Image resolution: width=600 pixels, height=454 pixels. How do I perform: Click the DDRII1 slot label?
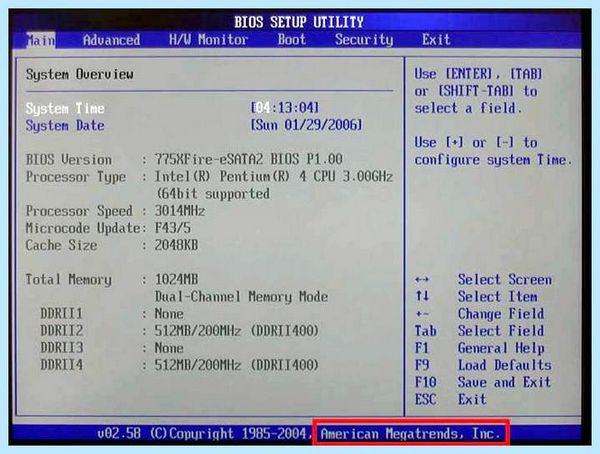62,314
